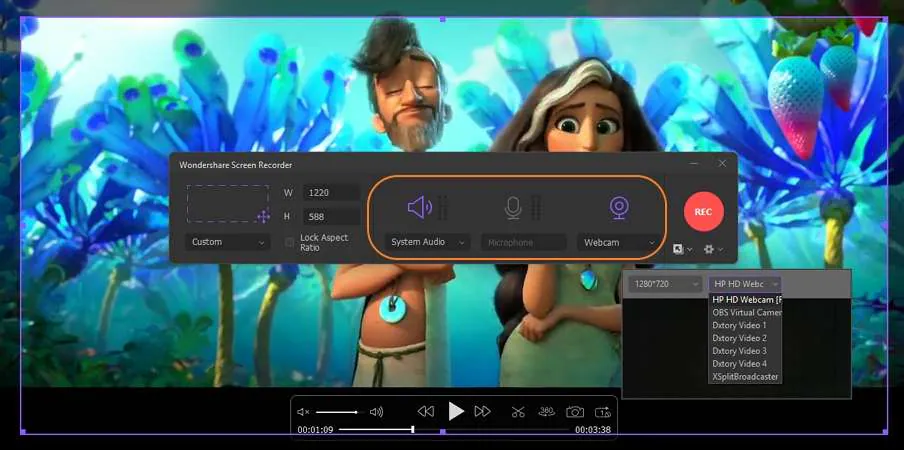This screenshot has height=450, width=904.
Task: Click the loud speaker max volume icon
Action: point(376,412)
